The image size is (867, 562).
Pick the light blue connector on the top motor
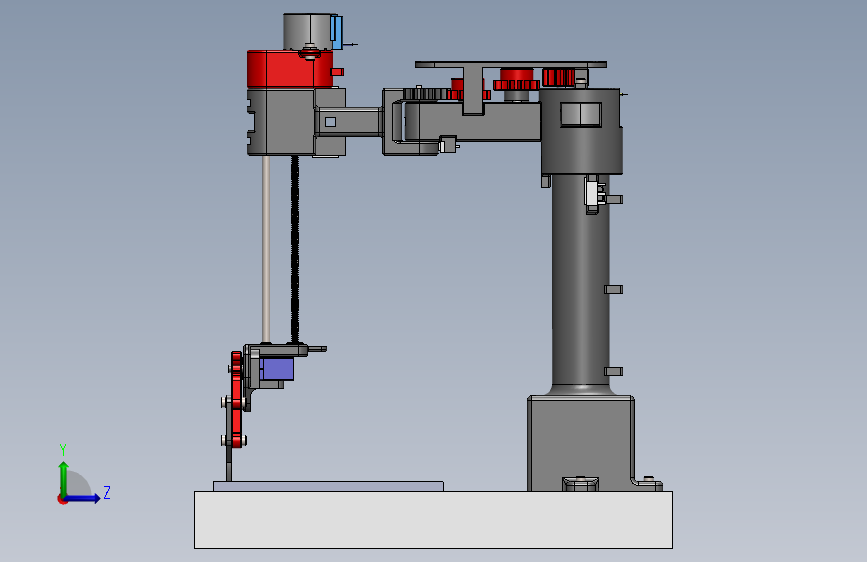pyautogui.click(x=337, y=32)
